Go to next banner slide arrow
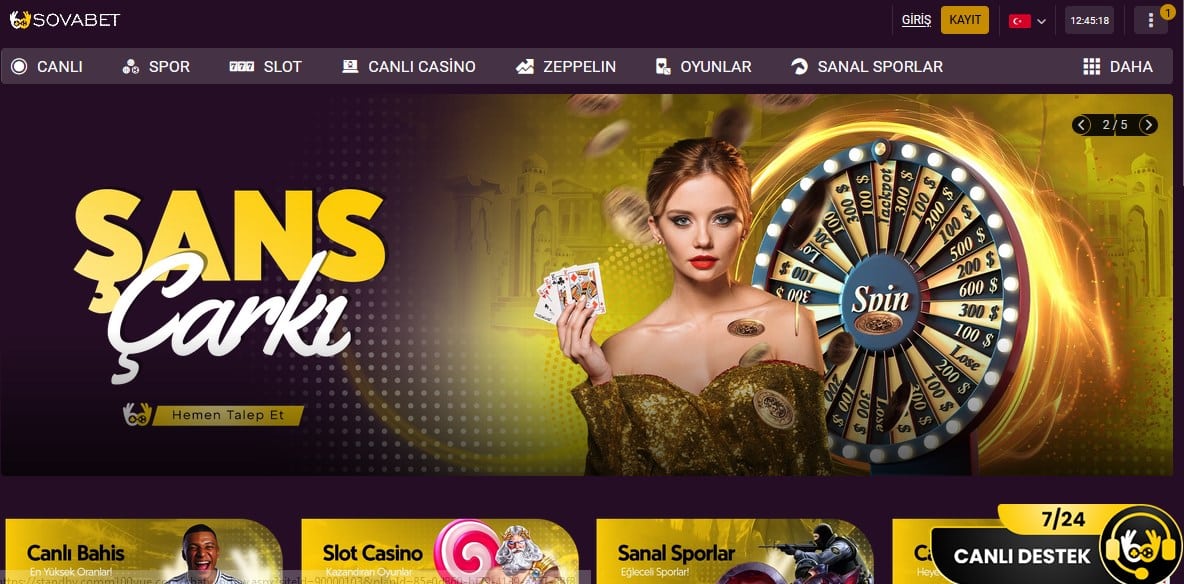This screenshot has height=584, width=1184. click(1148, 125)
